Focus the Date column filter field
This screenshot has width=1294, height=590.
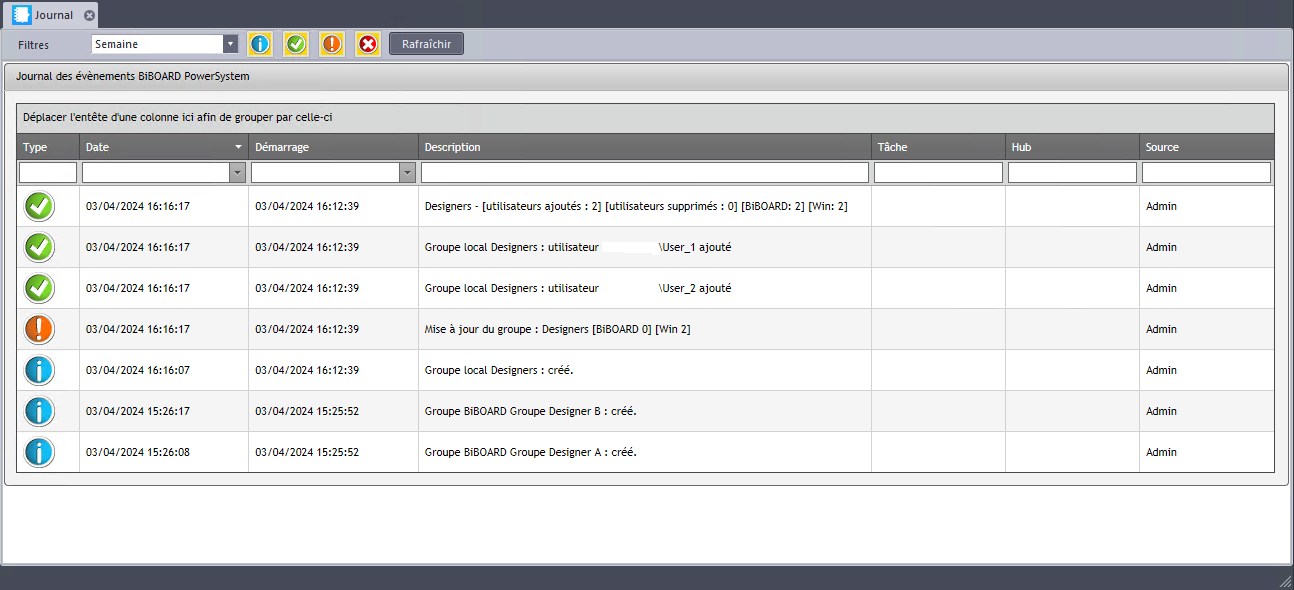click(156, 173)
